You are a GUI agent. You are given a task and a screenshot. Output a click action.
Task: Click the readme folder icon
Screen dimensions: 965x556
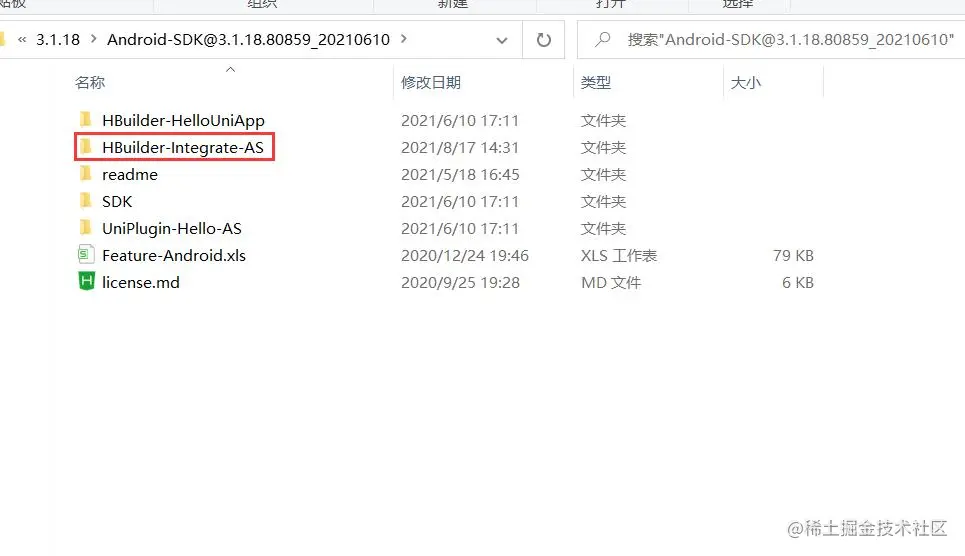tap(86, 174)
